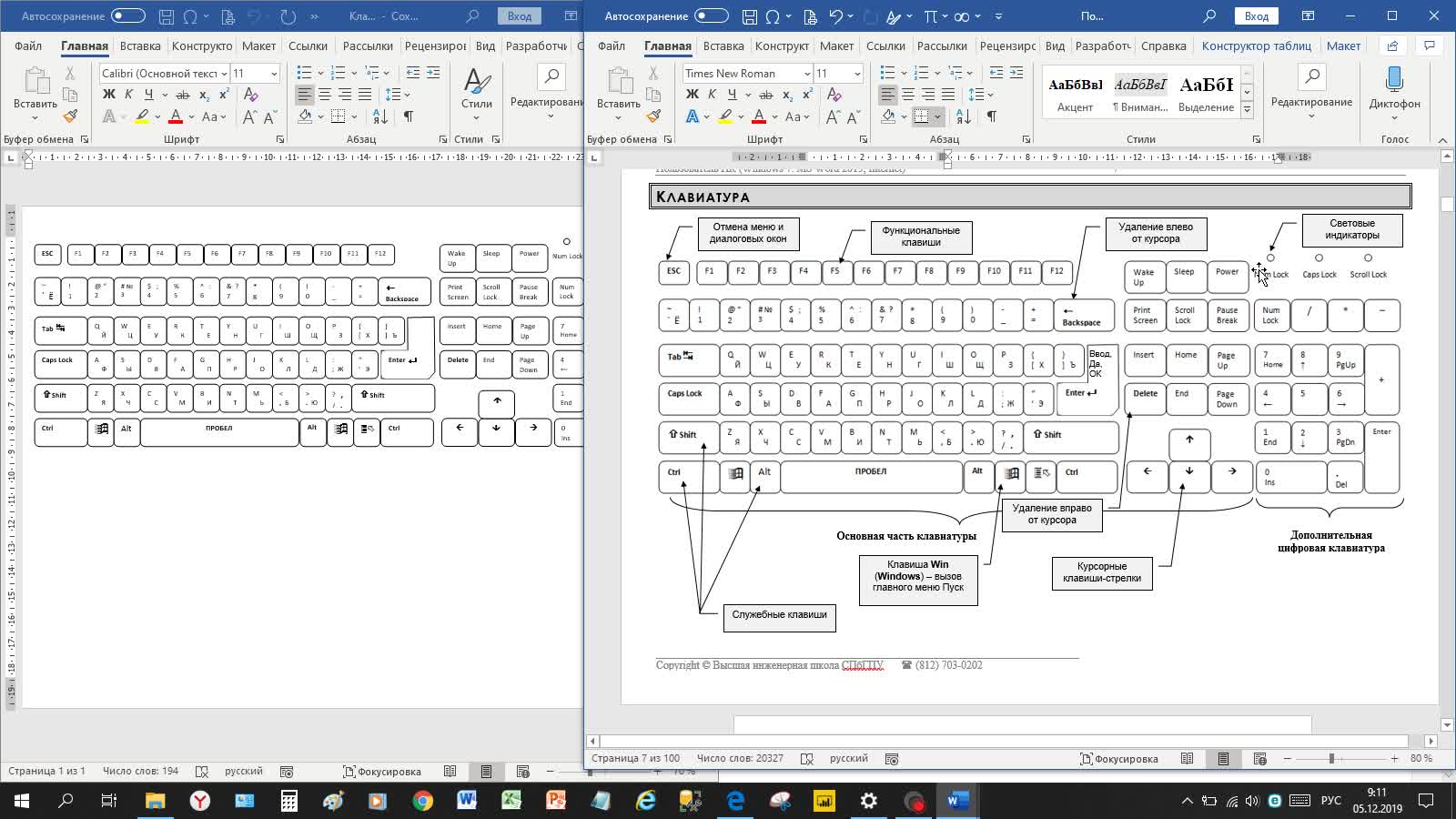Click Вход button in right window
Viewport: 1456px width, 819px height.
click(x=1256, y=16)
